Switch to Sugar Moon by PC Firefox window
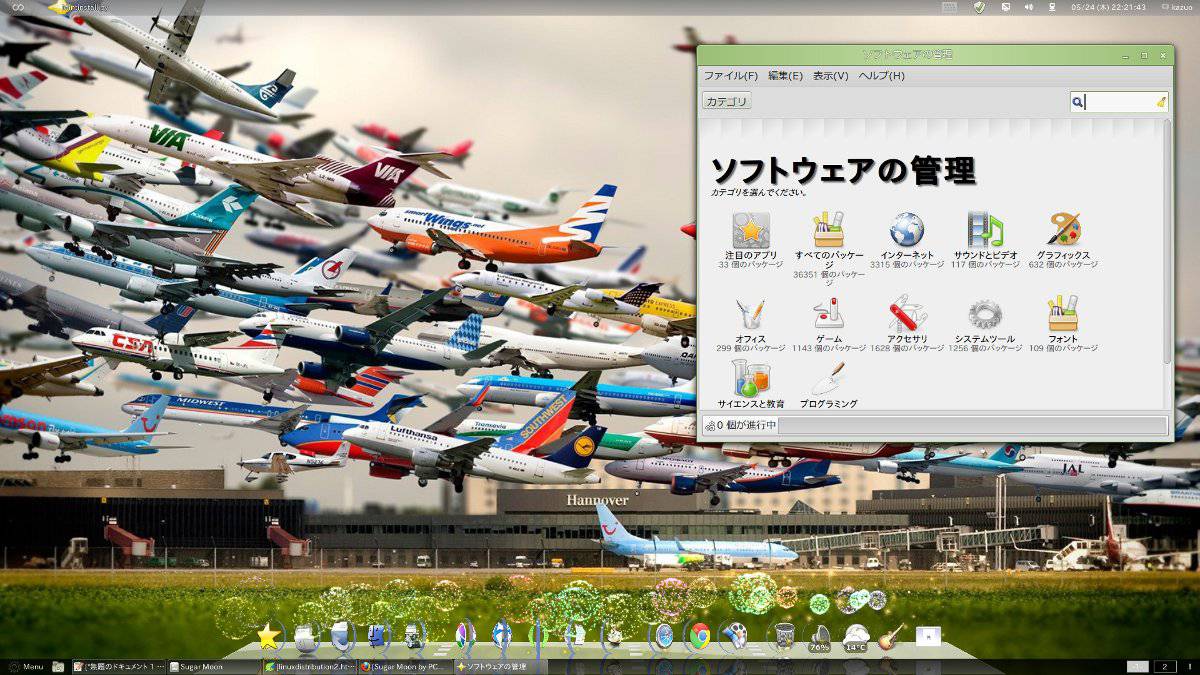The image size is (1200, 675). pyautogui.click(x=405, y=667)
